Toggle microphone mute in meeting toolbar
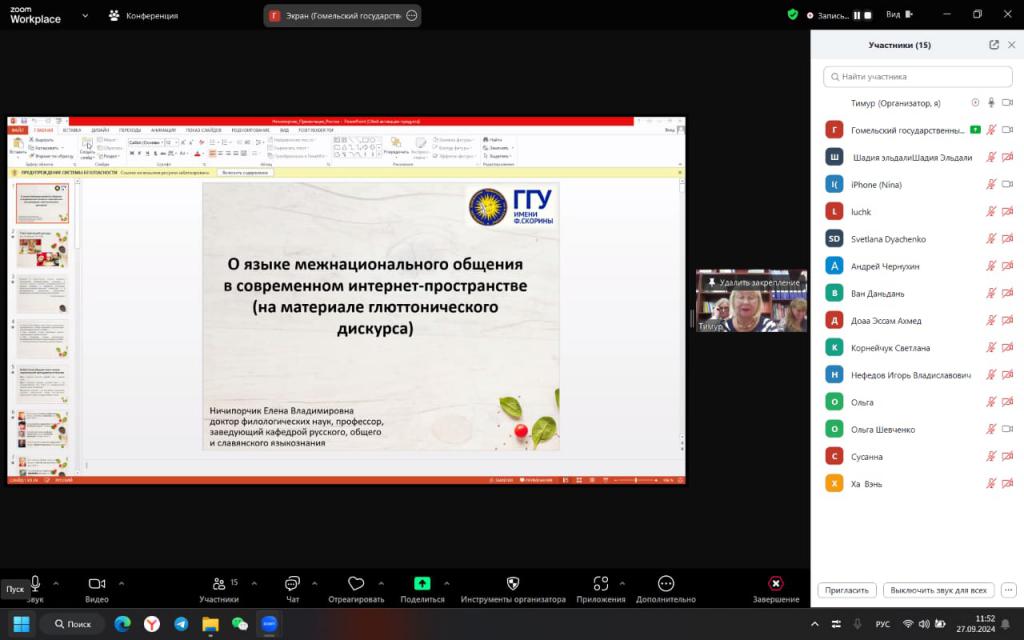Screen dimensions: 1024x640 [36, 584]
